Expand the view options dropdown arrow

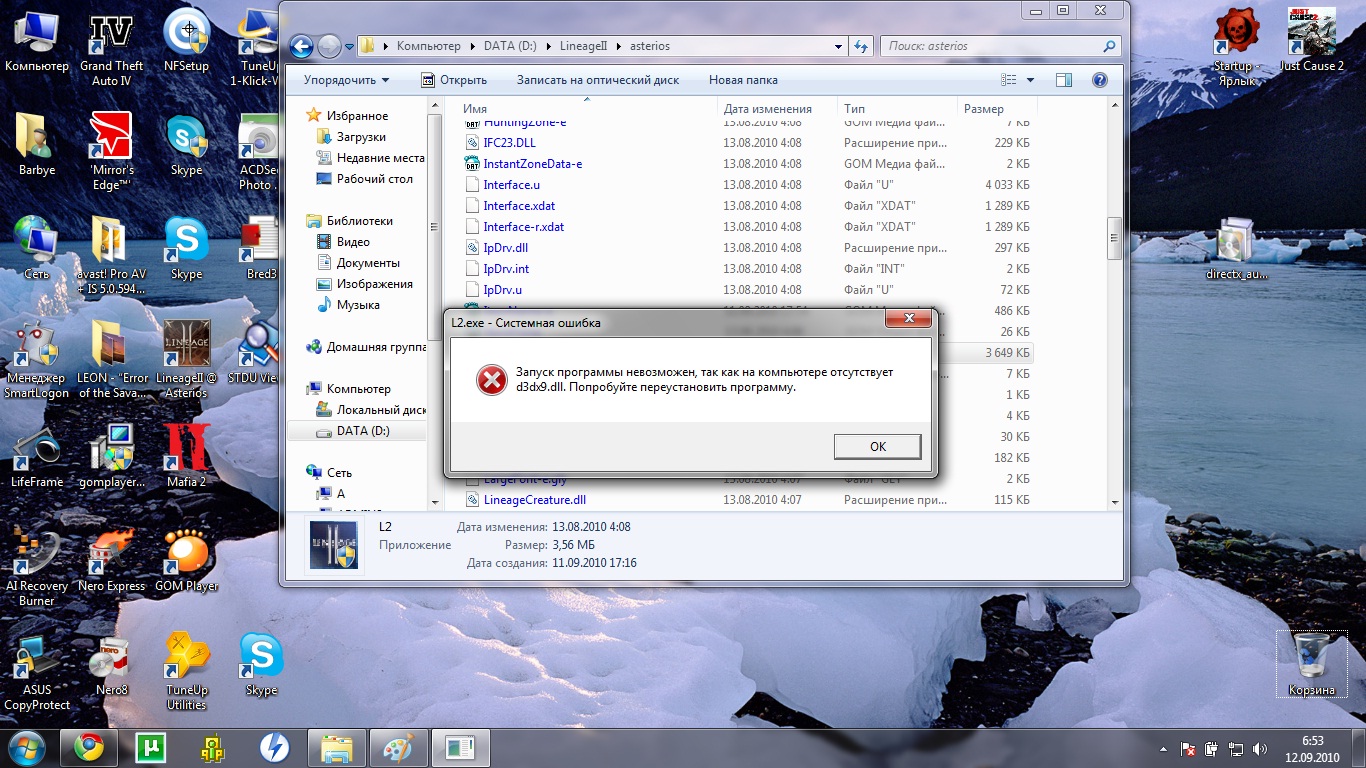click(x=1031, y=80)
